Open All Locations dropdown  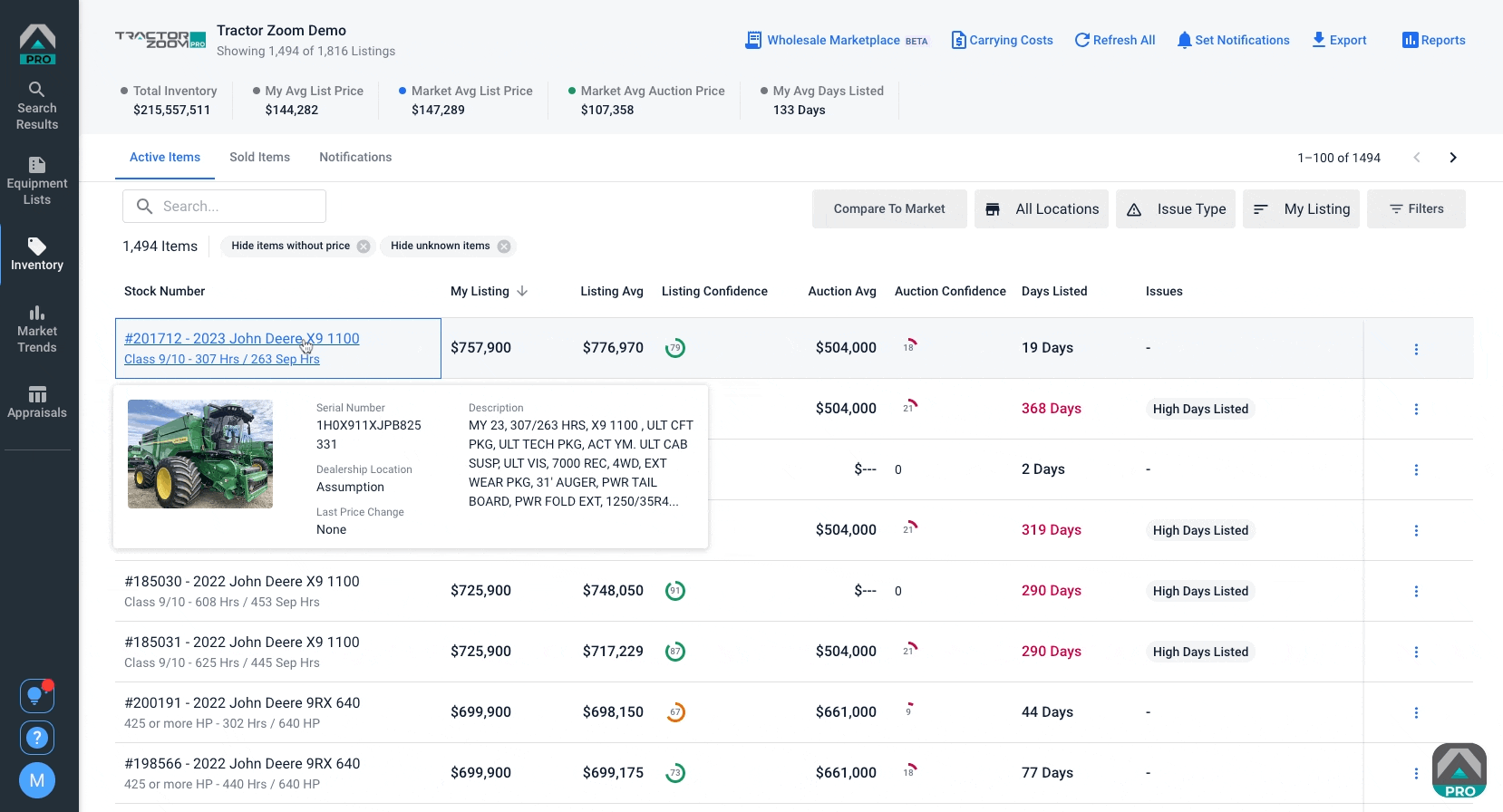coord(1042,208)
